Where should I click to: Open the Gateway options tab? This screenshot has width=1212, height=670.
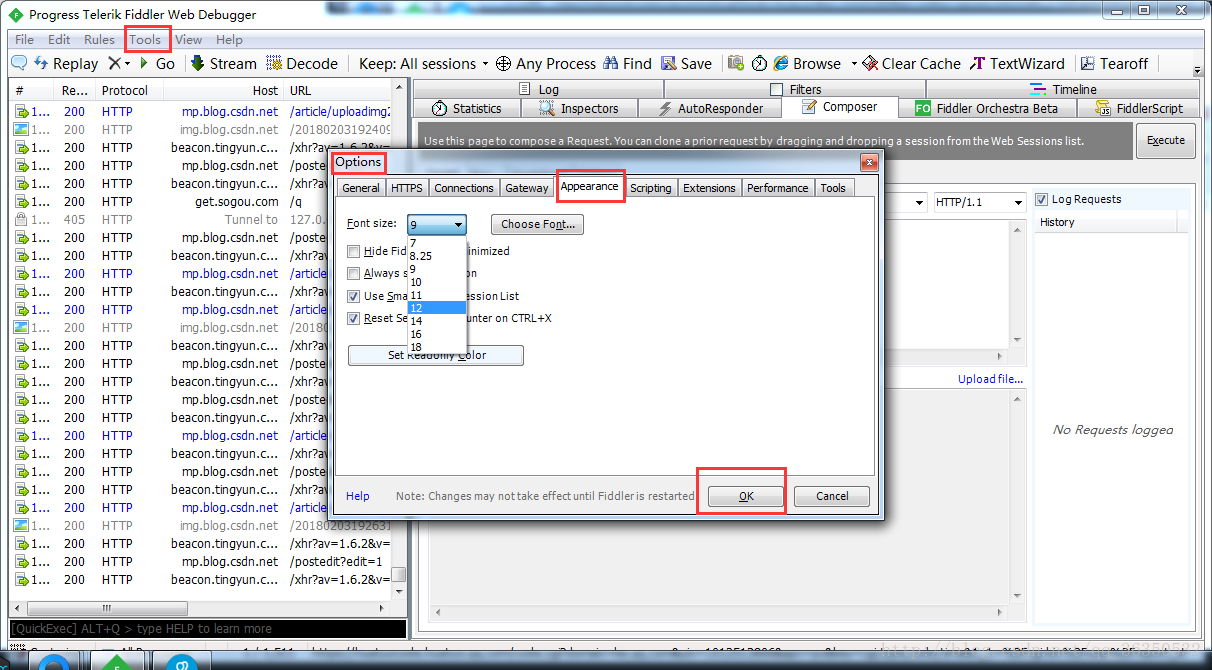click(527, 188)
